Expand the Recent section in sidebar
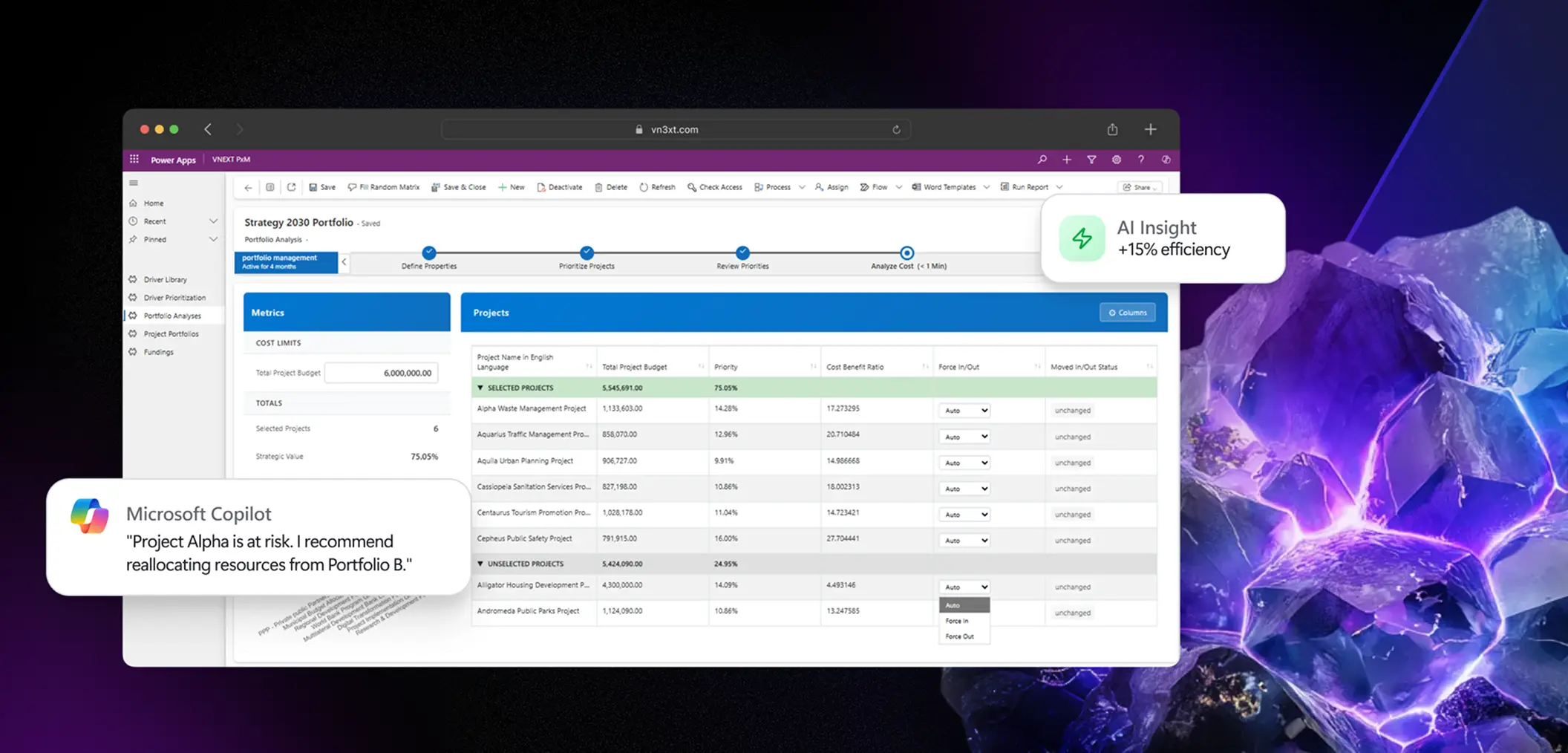 pos(213,221)
